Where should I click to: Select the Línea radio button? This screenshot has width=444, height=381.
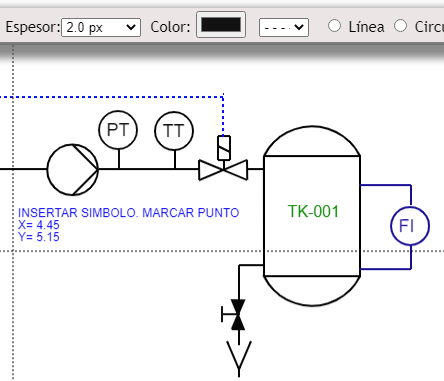pos(334,26)
